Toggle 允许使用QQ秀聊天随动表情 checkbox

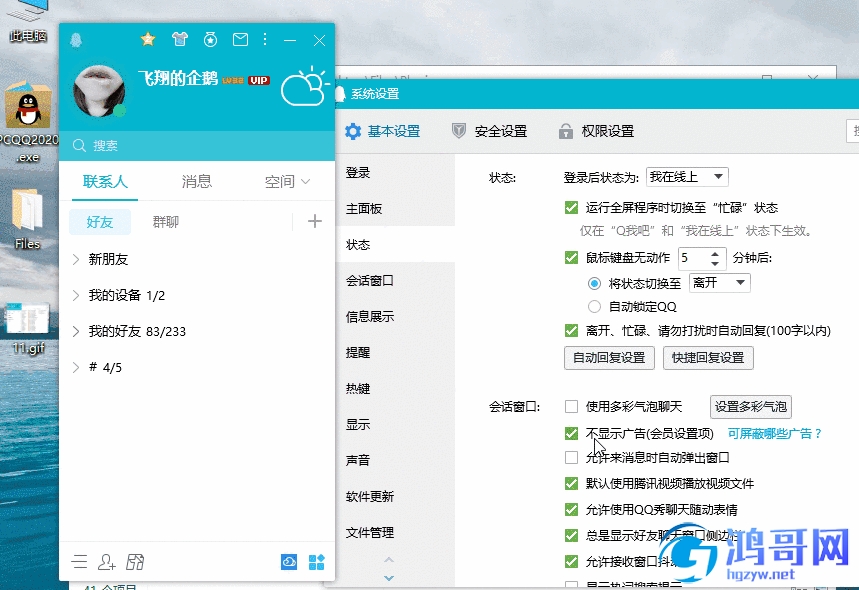point(571,509)
